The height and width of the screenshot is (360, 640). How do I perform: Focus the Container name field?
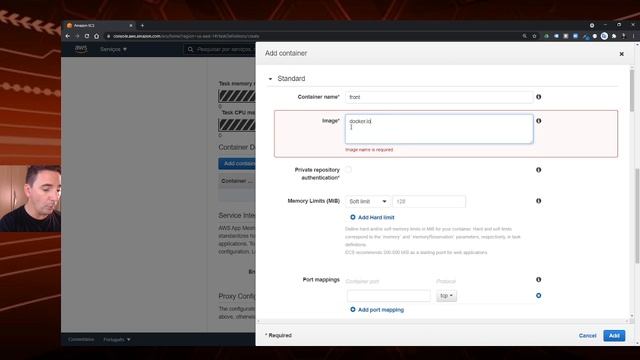click(439, 97)
